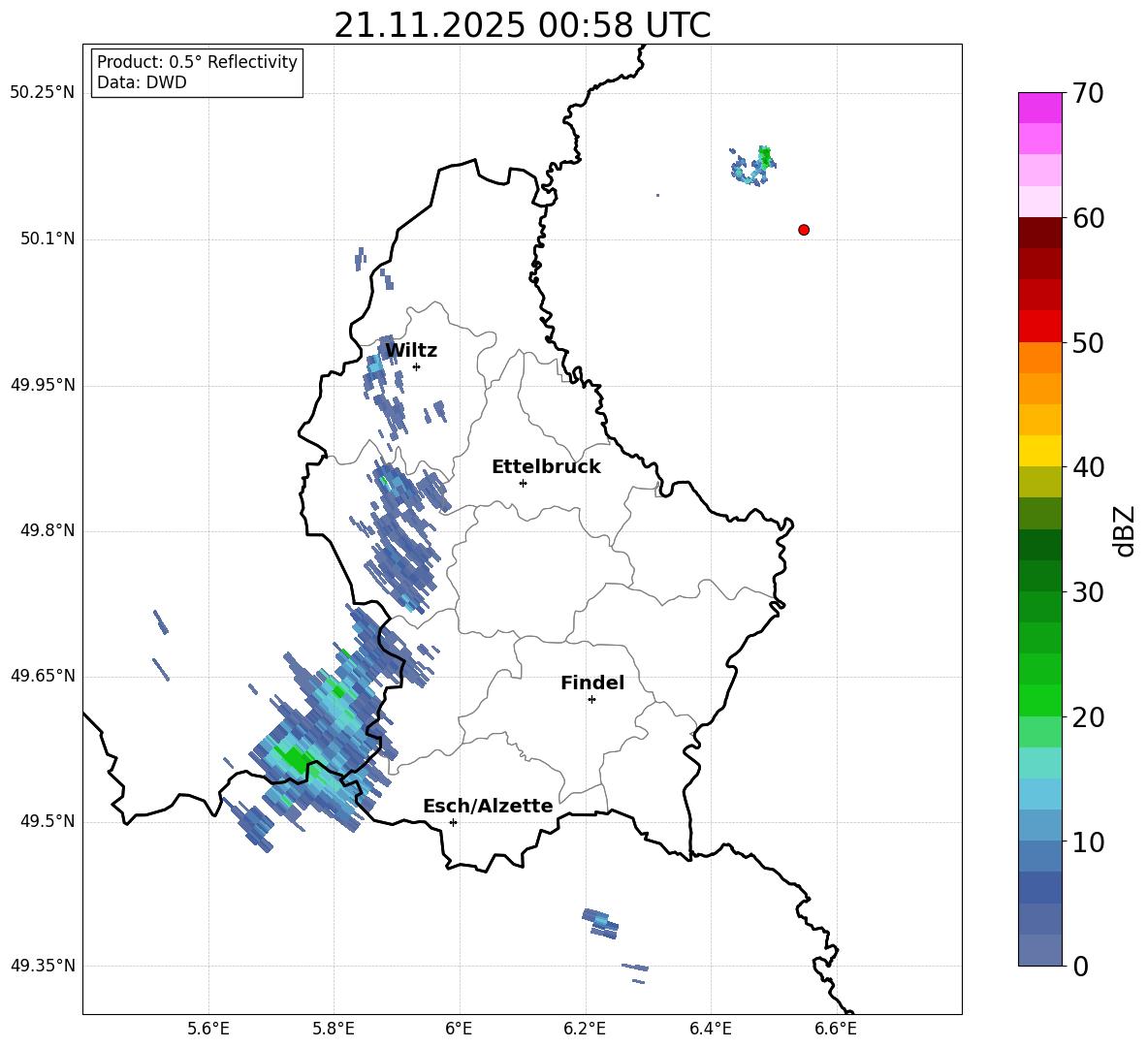The height and width of the screenshot is (1048, 1148).
Task: Click the 5.8°E longitude label
Action: click(x=334, y=1029)
